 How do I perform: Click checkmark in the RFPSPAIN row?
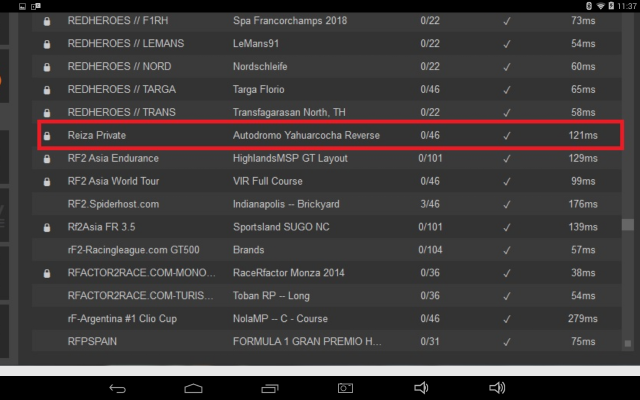click(x=507, y=342)
